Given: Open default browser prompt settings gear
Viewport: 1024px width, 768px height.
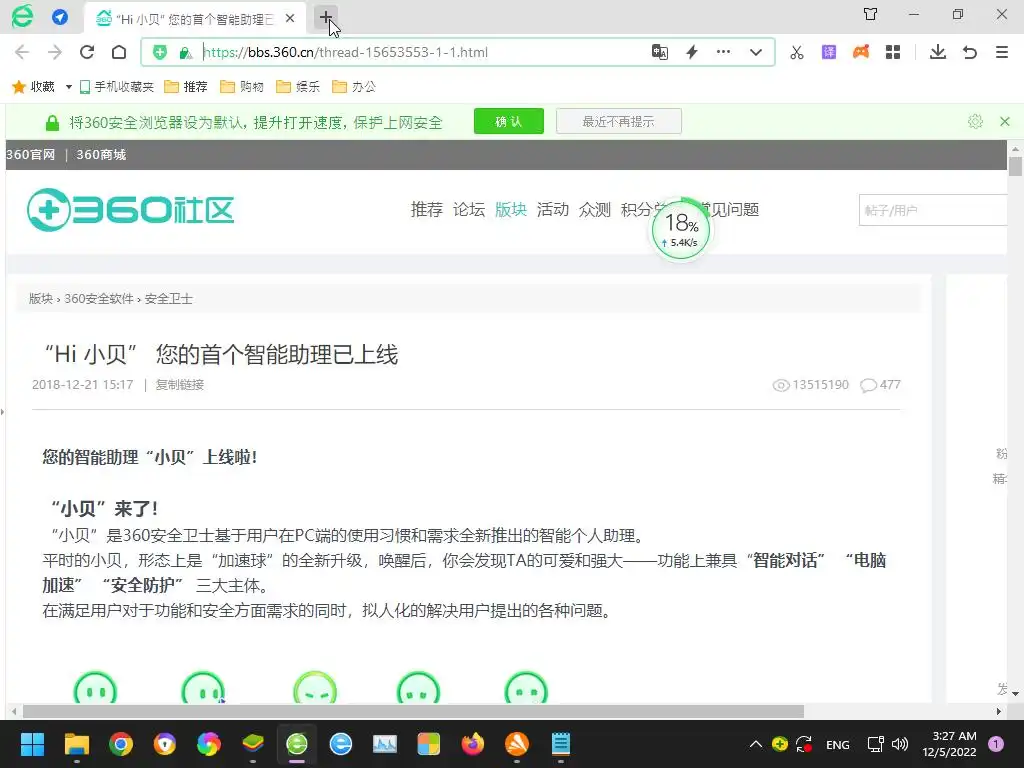Looking at the screenshot, I should pos(975,121).
